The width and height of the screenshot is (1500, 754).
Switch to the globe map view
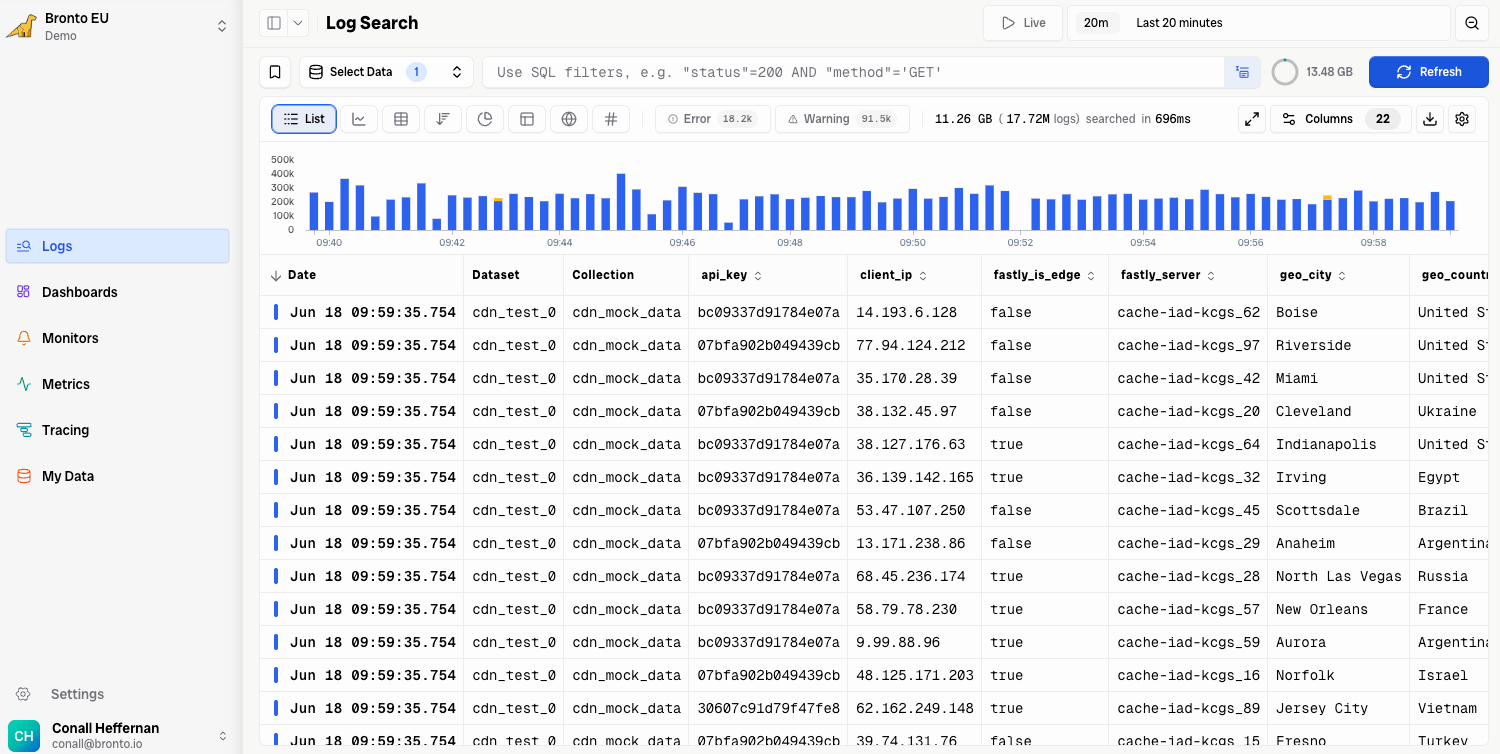coord(569,119)
